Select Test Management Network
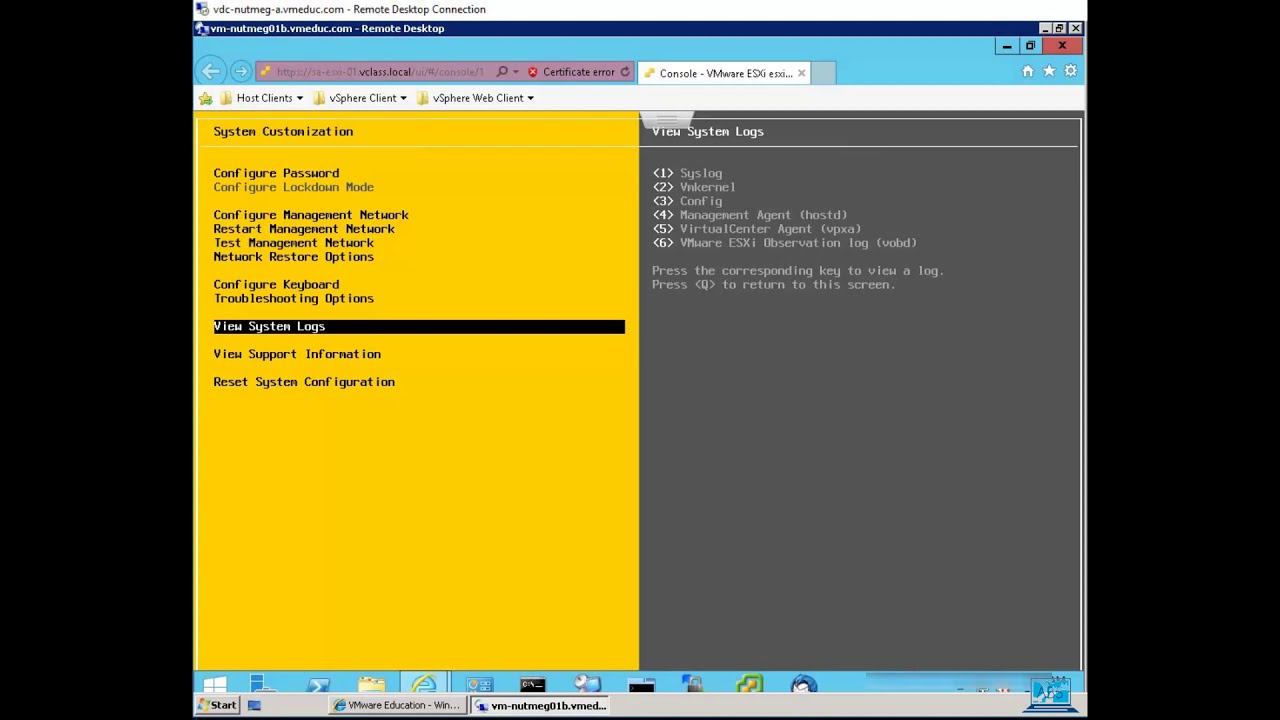 [x=293, y=243]
